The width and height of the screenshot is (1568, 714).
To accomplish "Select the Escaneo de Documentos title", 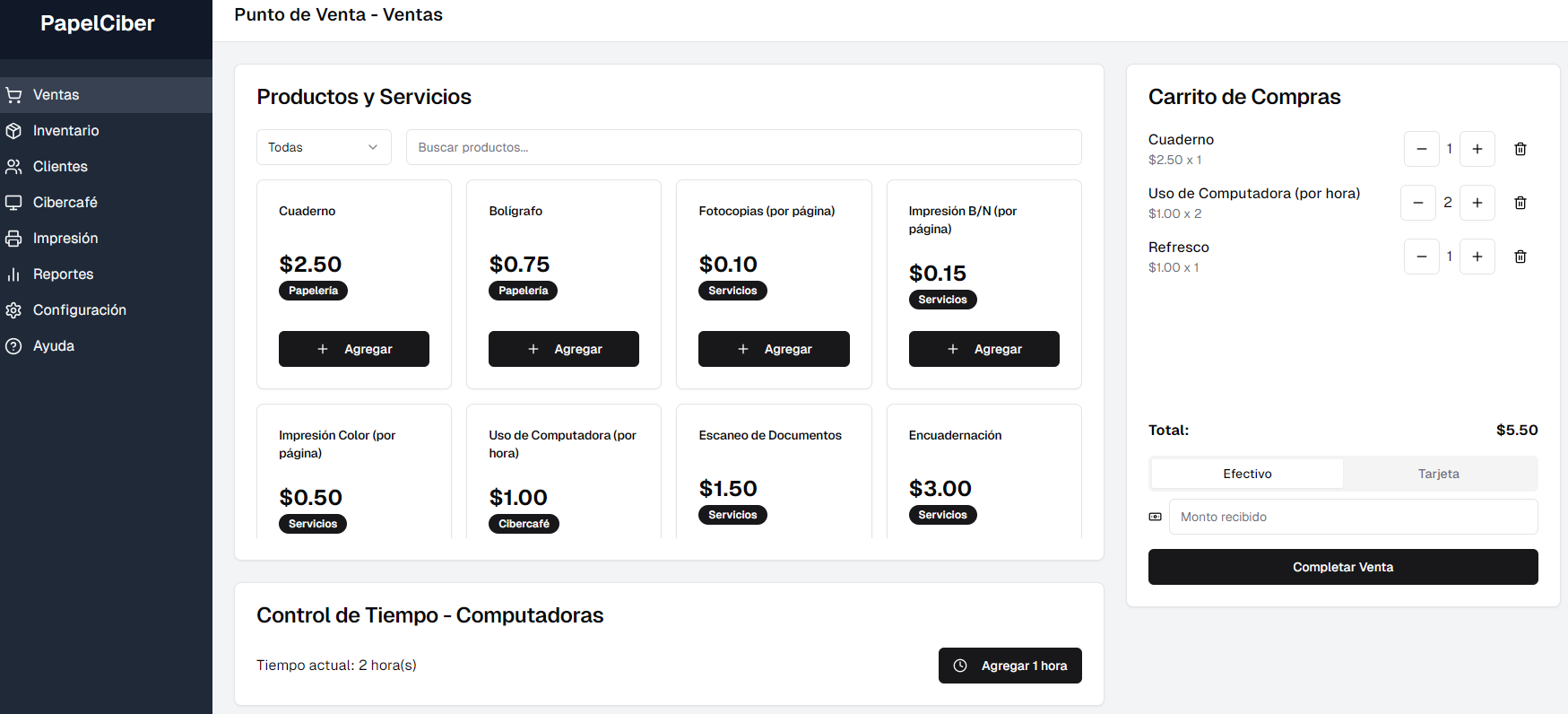I will tap(770, 435).
